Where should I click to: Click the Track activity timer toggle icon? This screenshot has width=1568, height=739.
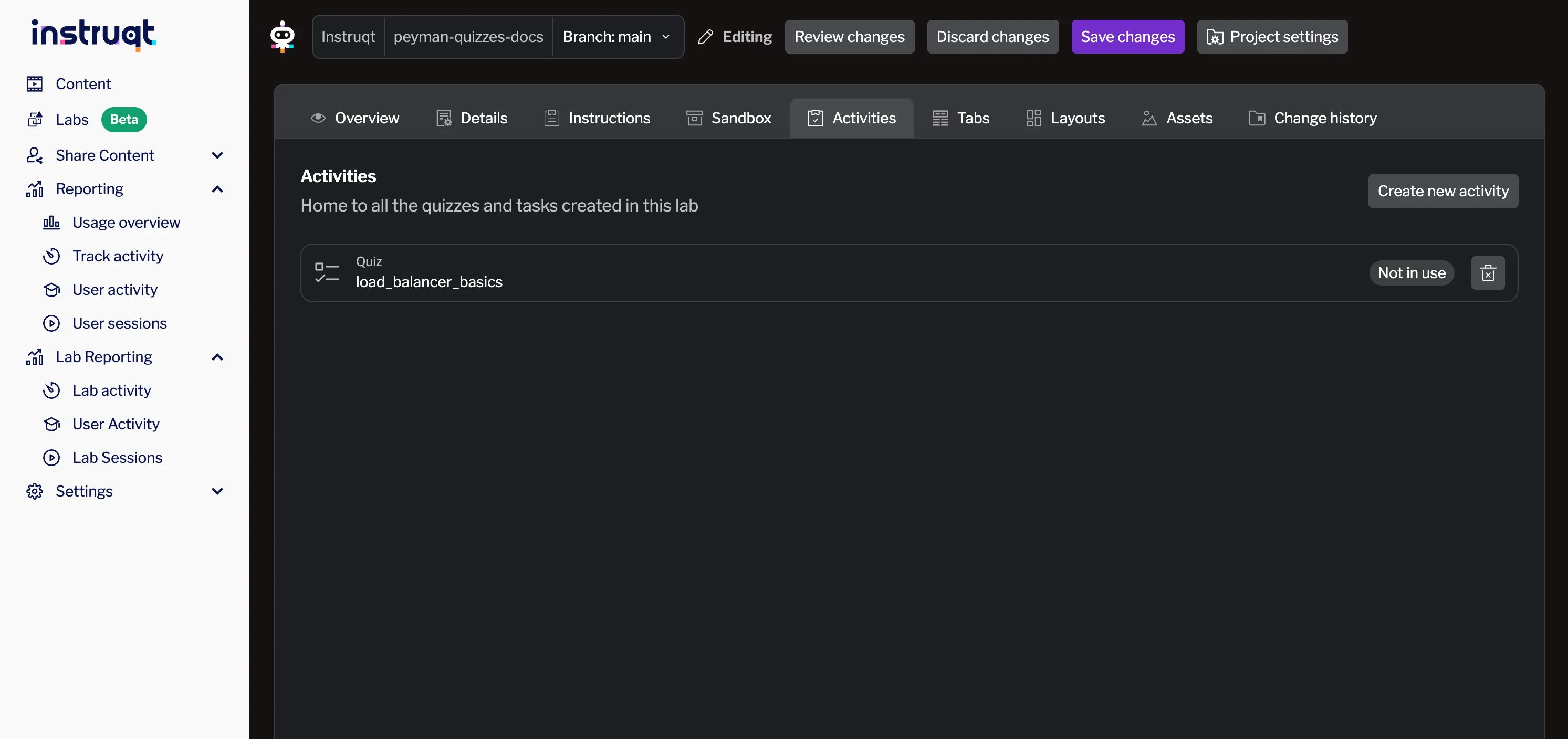[52, 256]
